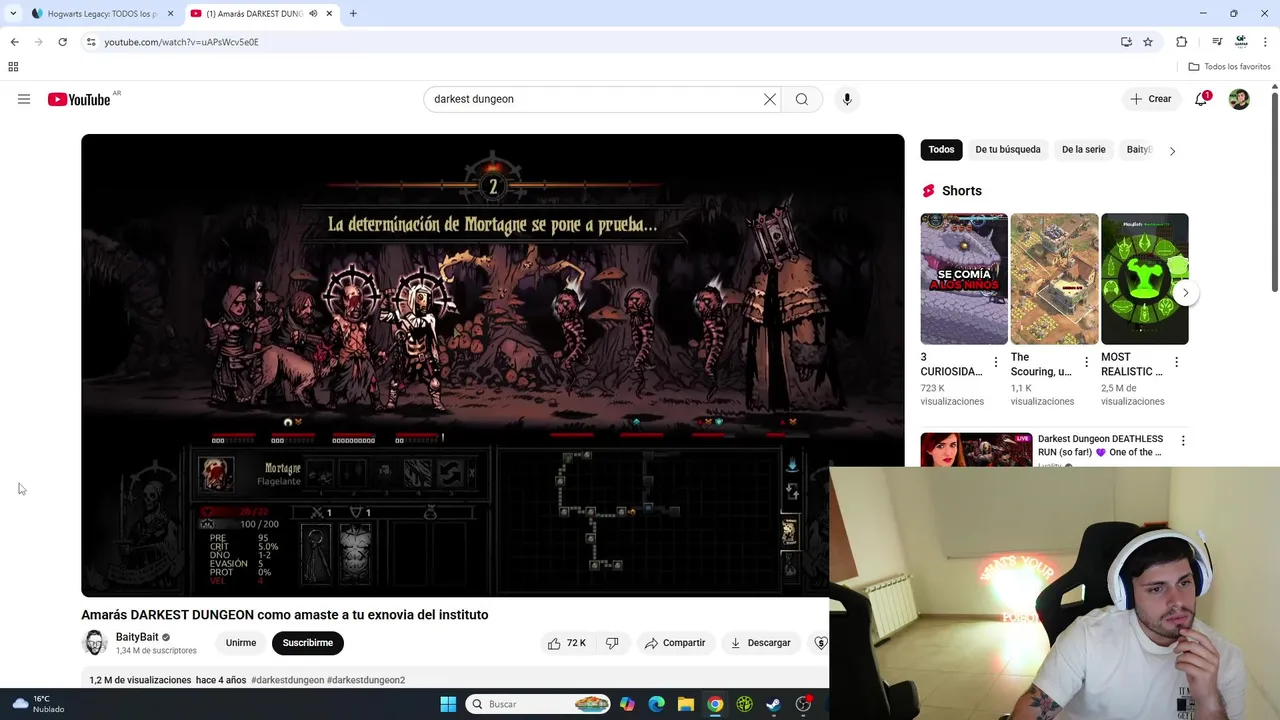The width and height of the screenshot is (1280, 720).
Task: Open OBS Studio from the taskbar
Action: 803,704
